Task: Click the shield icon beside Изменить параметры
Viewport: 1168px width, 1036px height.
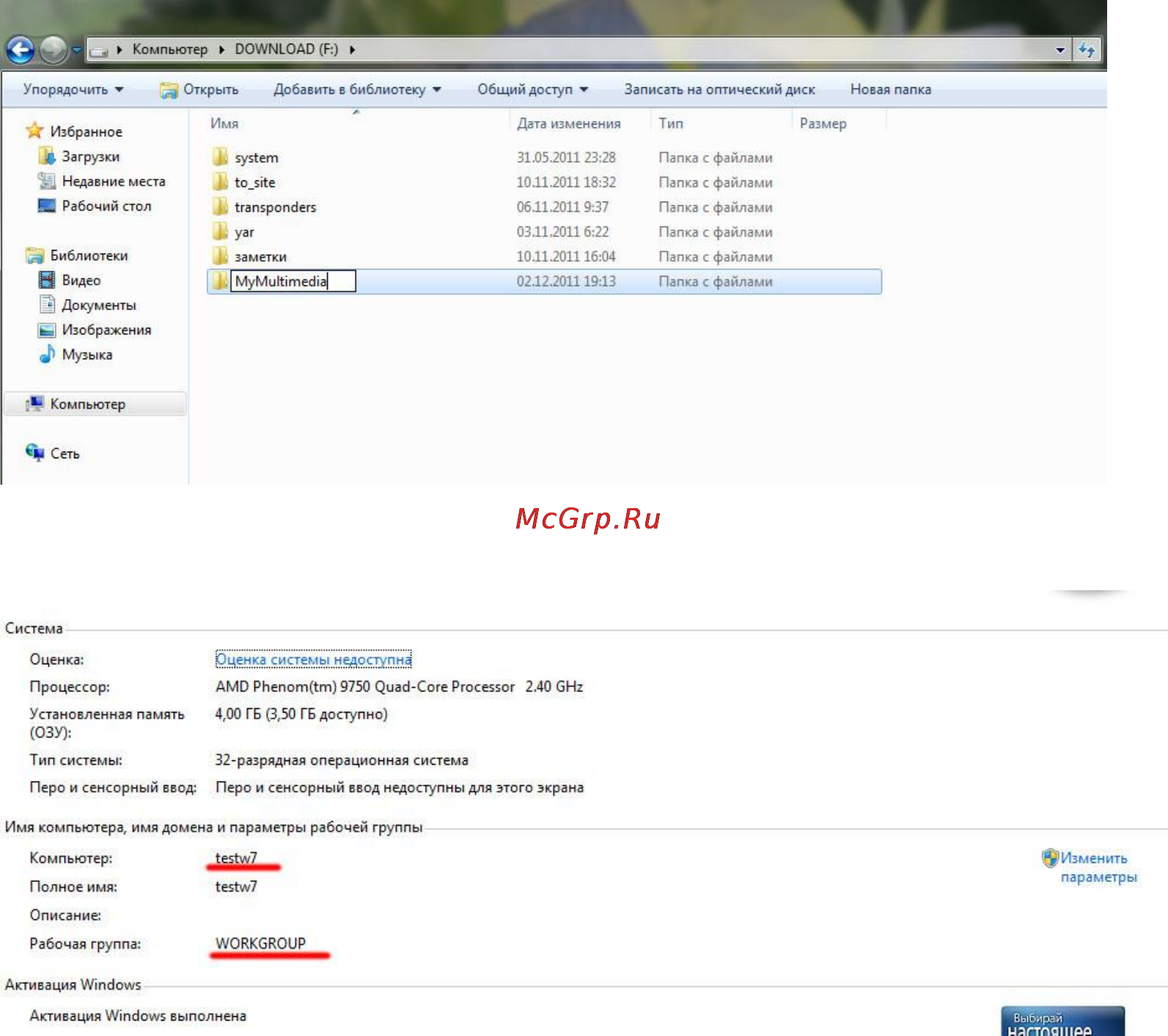Action: 1050,858
